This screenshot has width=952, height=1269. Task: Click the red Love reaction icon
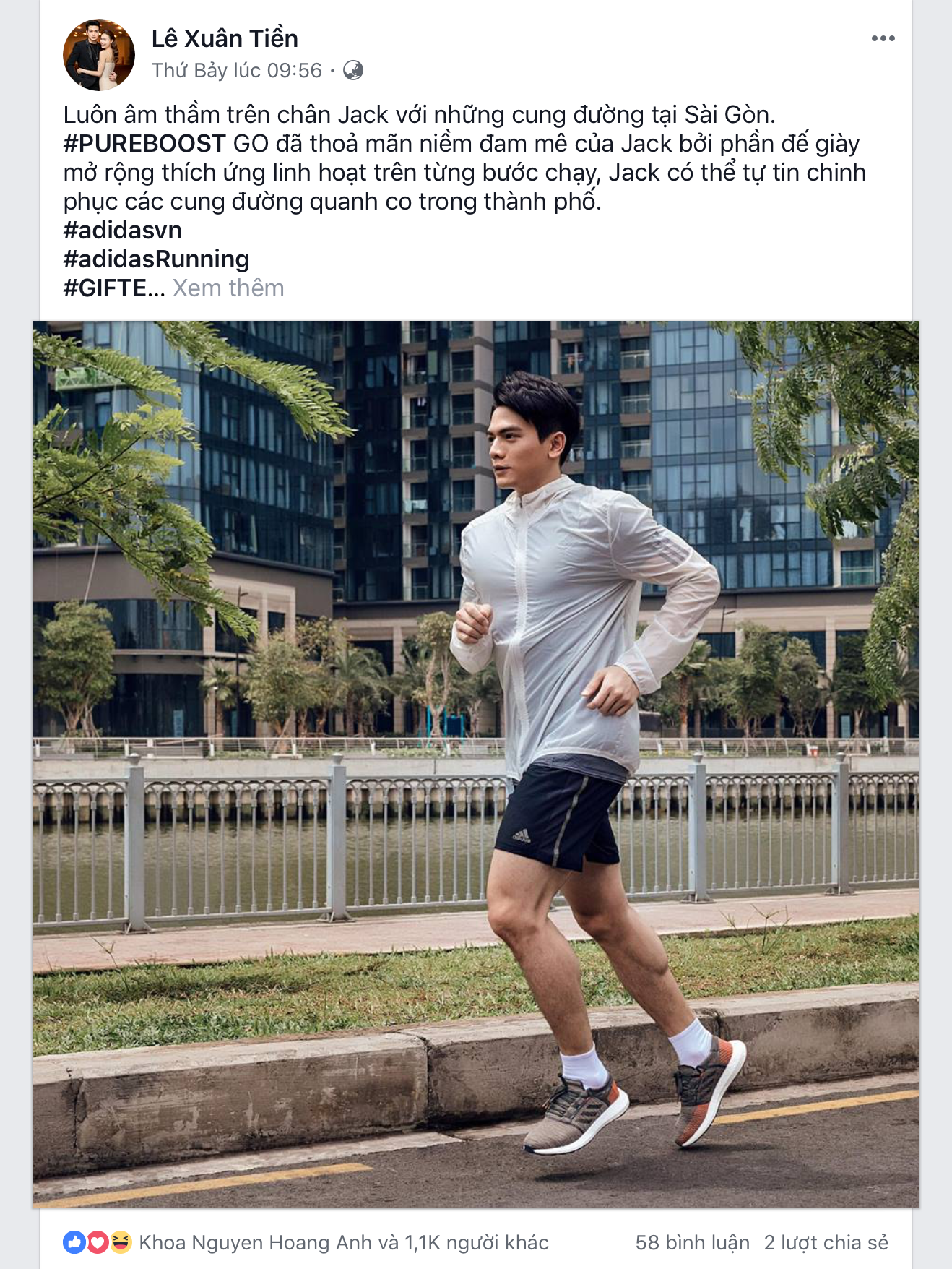(x=98, y=1242)
